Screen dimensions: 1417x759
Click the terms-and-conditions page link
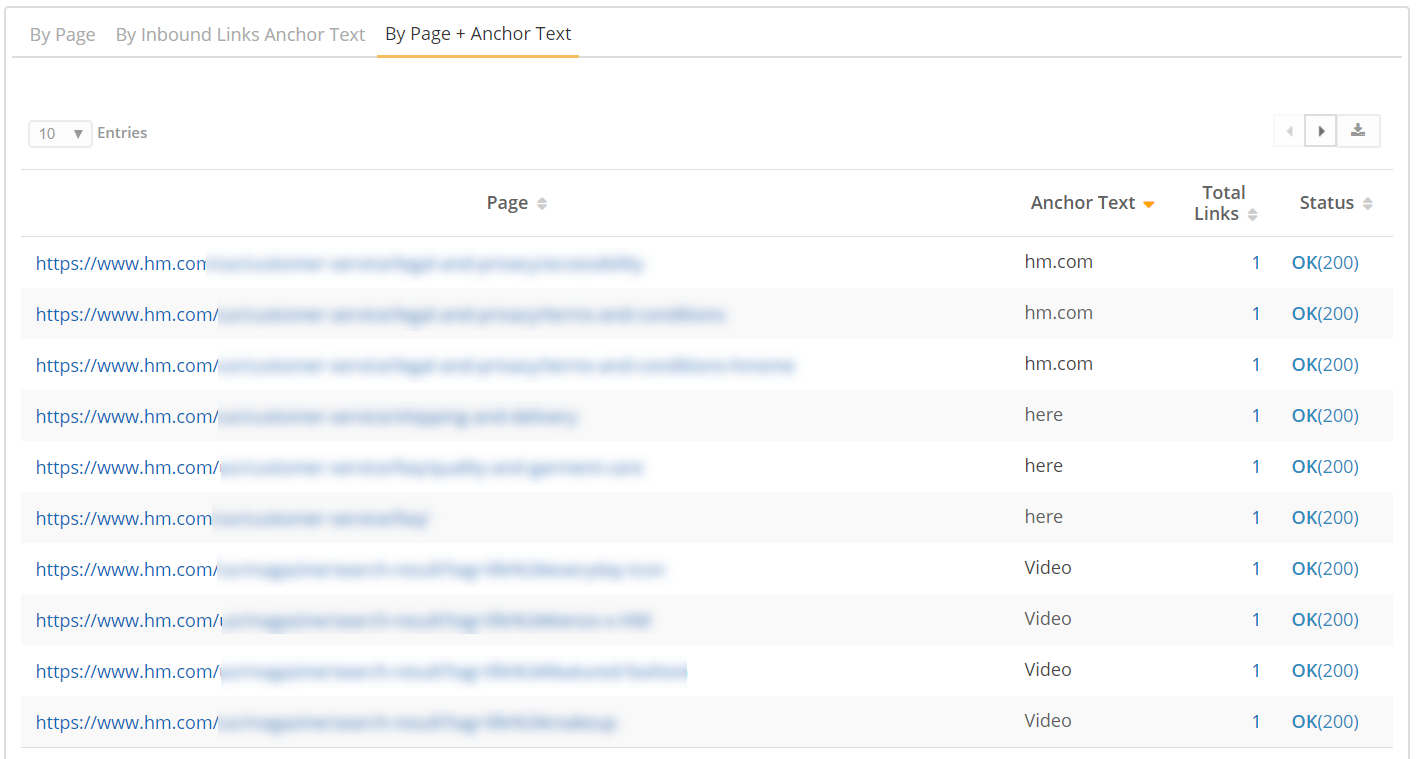click(380, 313)
